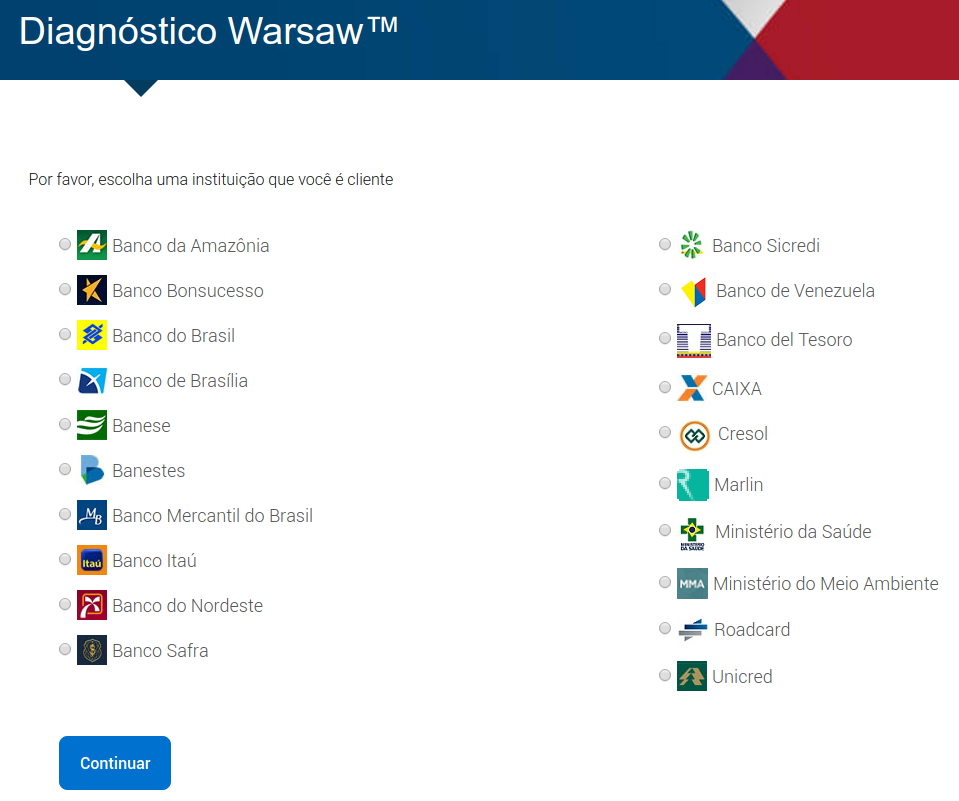Choose Banco Mercantil do Brasil radio option

tap(65, 514)
